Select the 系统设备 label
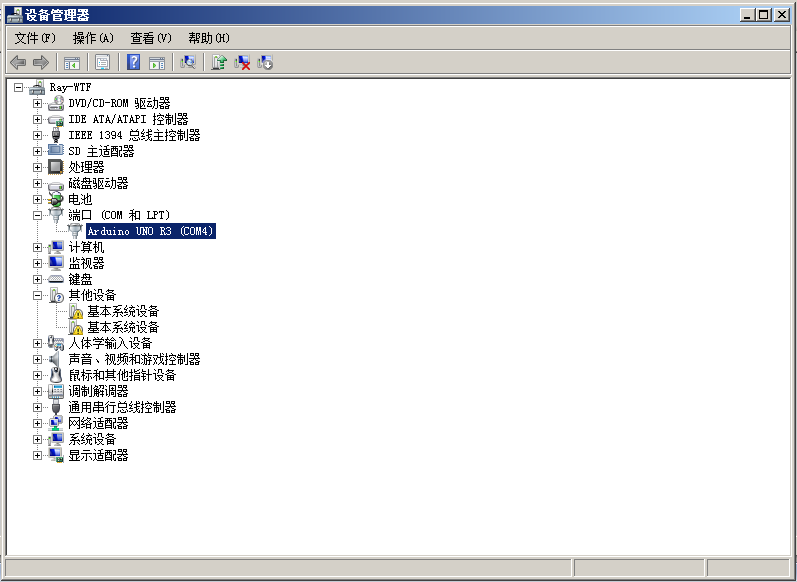 (93, 439)
